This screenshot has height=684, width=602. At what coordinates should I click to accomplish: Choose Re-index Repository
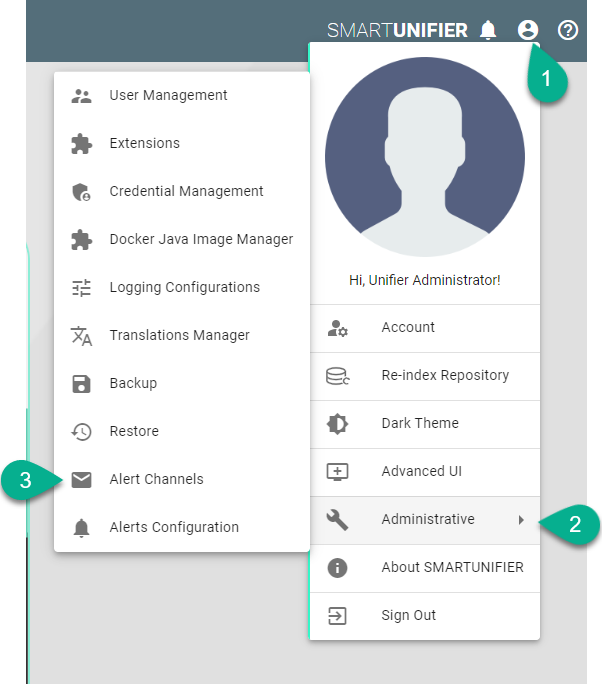[x=445, y=376]
